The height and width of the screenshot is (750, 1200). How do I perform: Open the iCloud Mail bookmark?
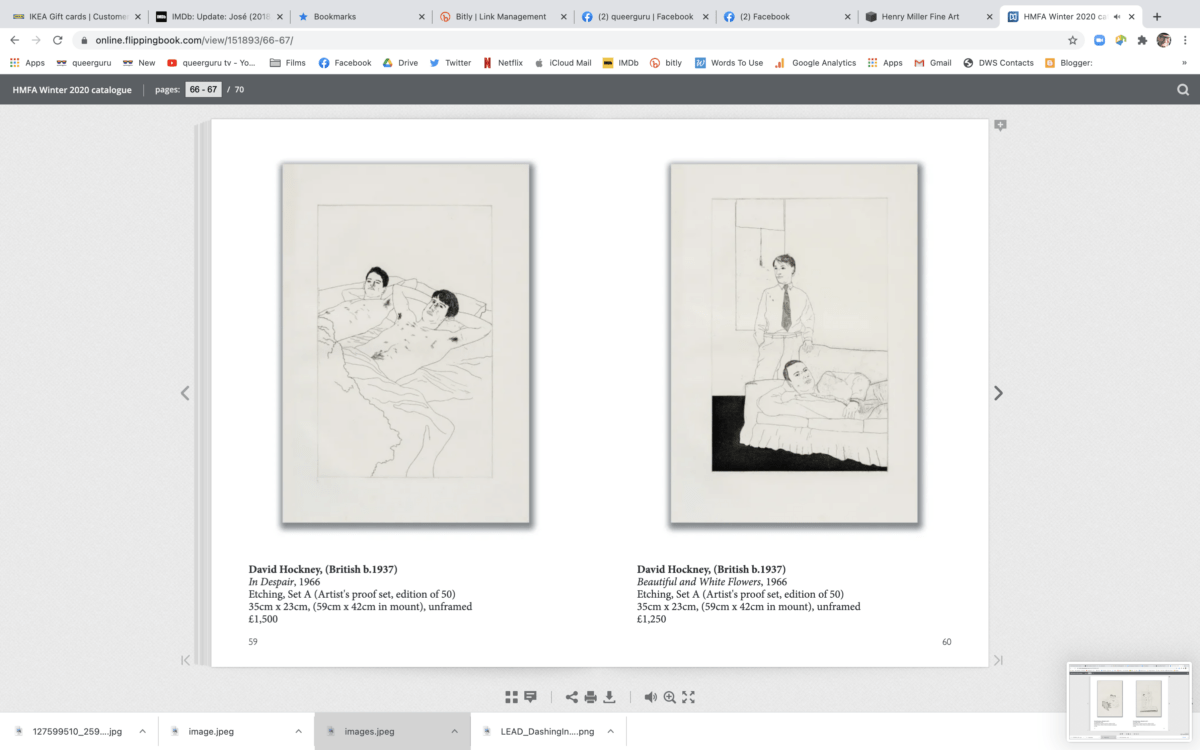coord(563,62)
